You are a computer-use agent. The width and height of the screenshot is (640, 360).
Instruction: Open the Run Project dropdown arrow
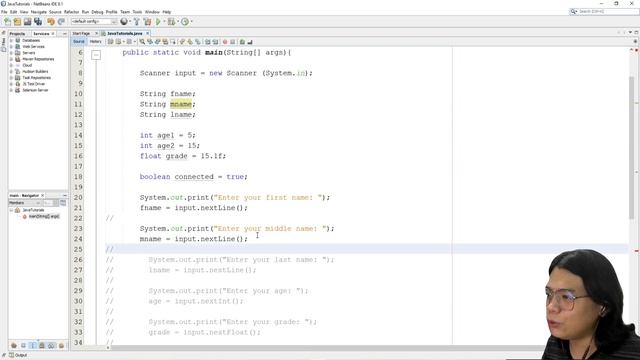point(164,22)
